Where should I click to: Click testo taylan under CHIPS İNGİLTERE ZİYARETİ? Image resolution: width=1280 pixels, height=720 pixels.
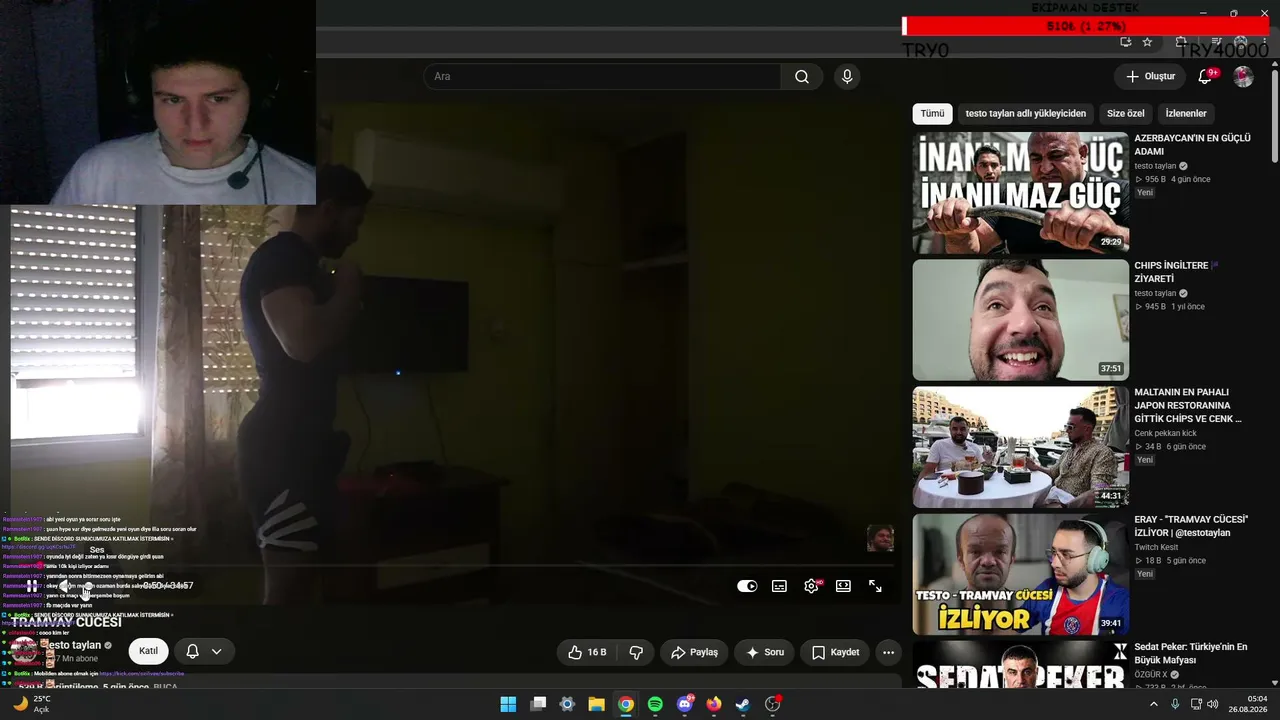1155,293
